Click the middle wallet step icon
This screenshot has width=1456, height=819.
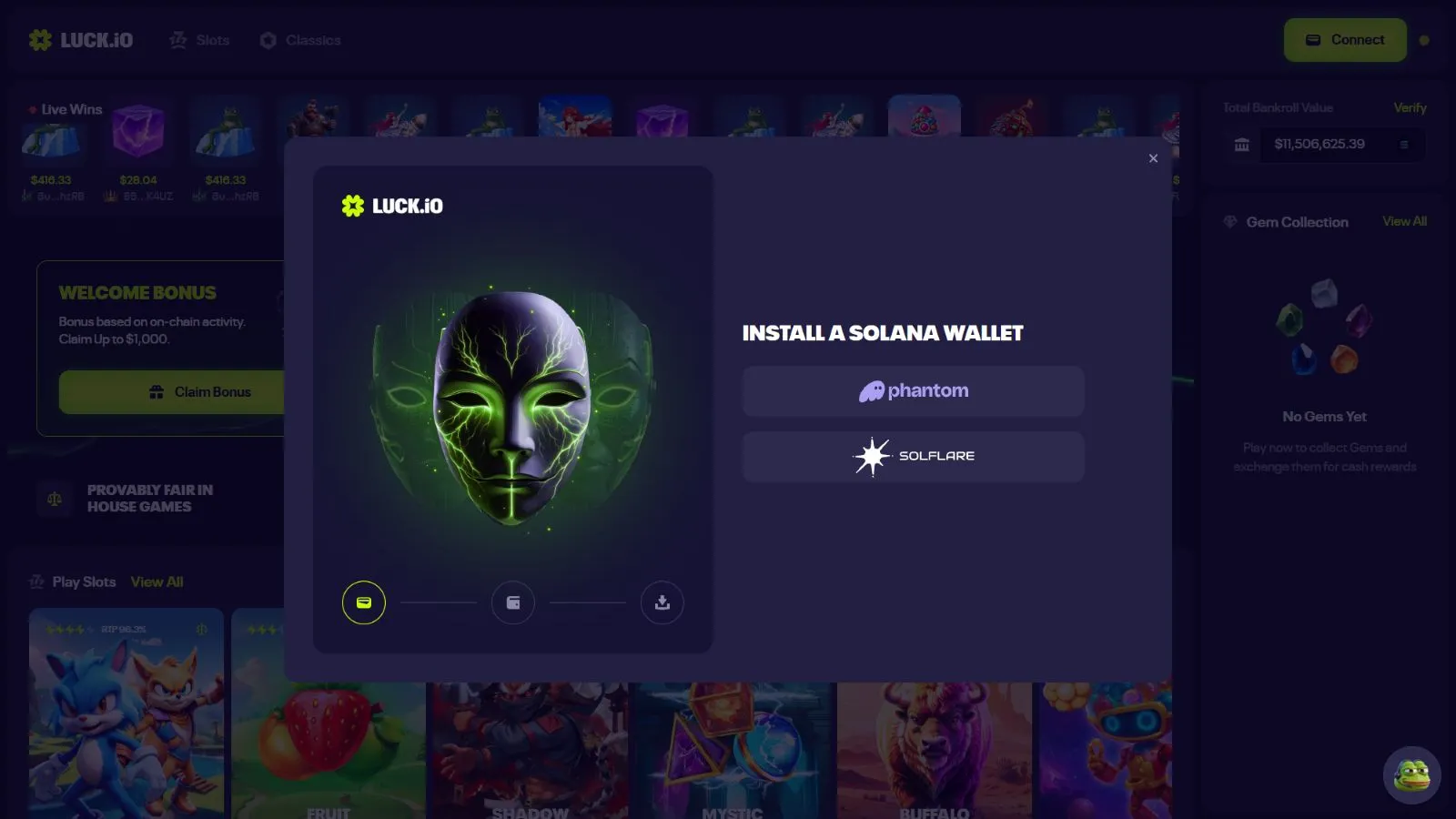click(513, 602)
